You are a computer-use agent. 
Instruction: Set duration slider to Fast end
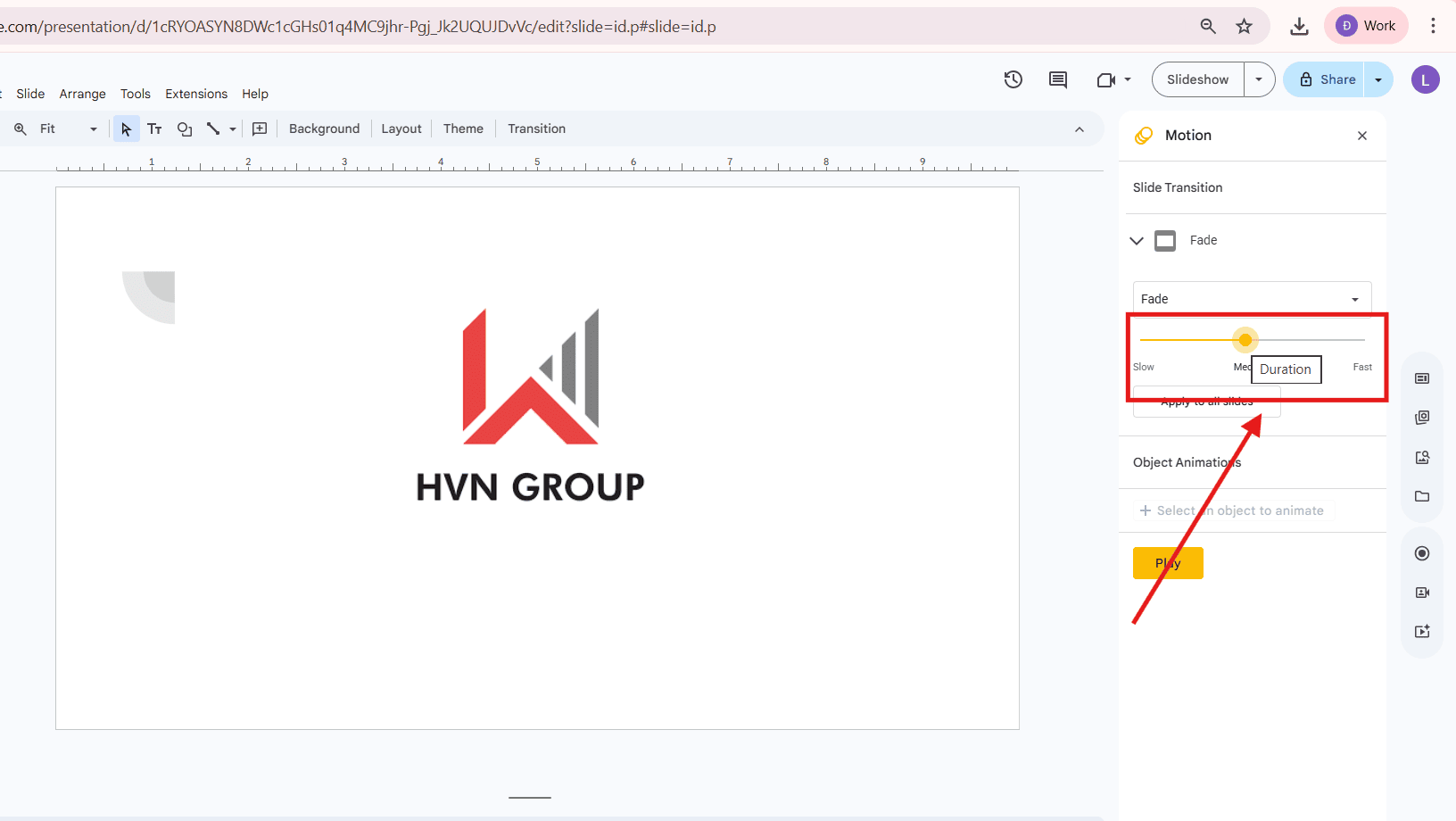tap(1364, 340)
